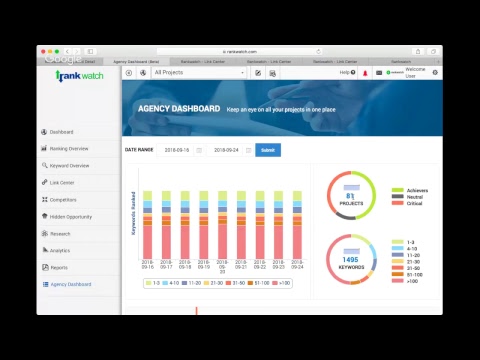This screenshot has width=480, height=360.
Task: Open notifications red bell icon
Action: tap(365, 73)
